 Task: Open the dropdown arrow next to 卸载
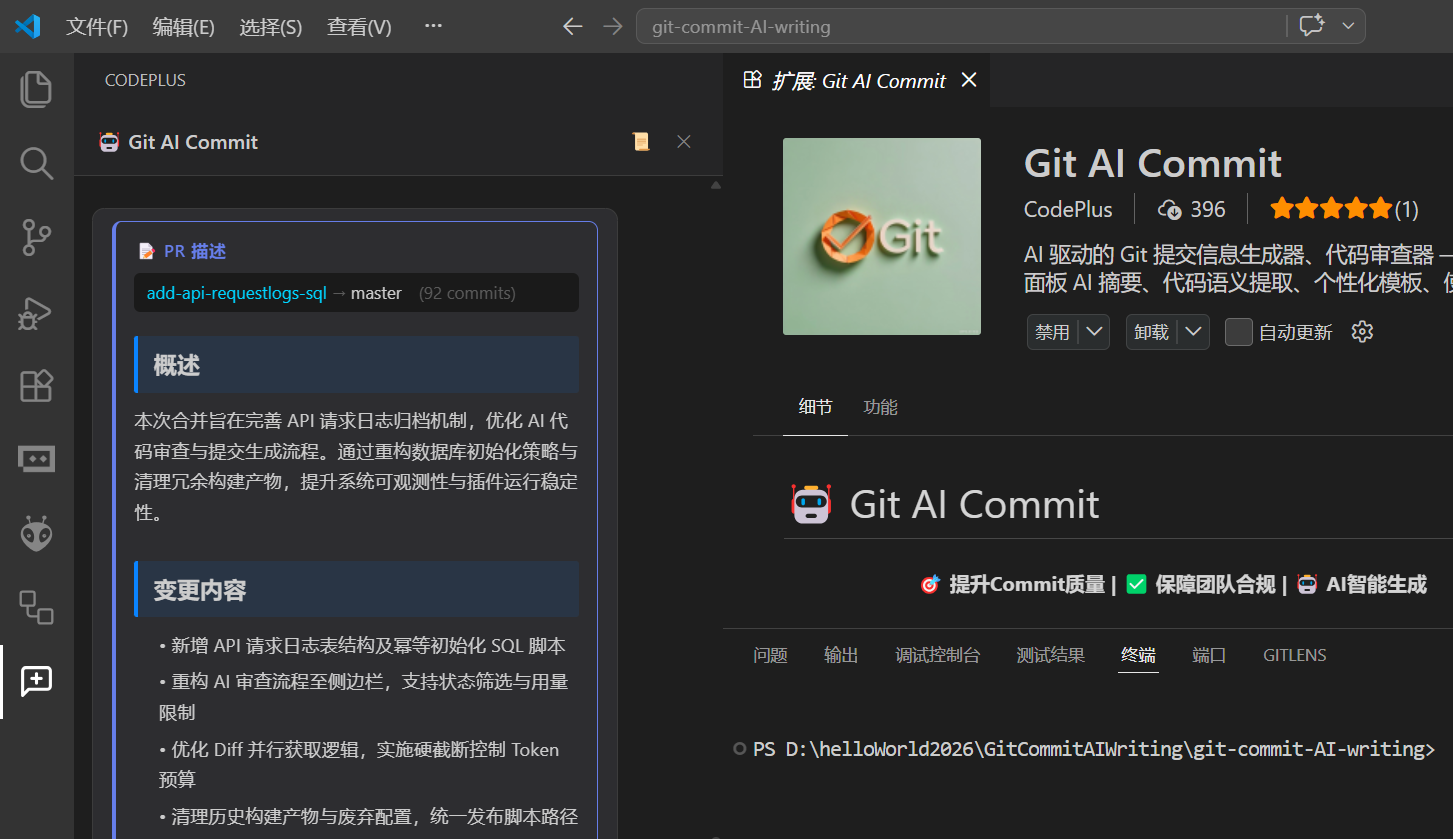pyautogui.click(x=1195, y=332)
